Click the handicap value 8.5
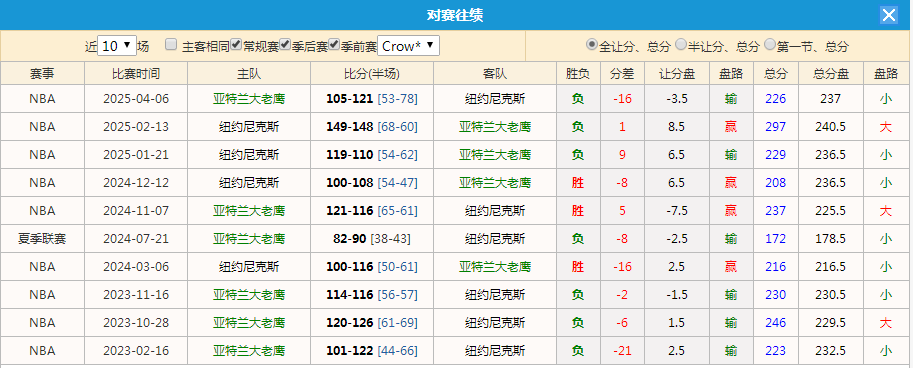This screenshot has width=913, height=368. [x=677, y=127]
